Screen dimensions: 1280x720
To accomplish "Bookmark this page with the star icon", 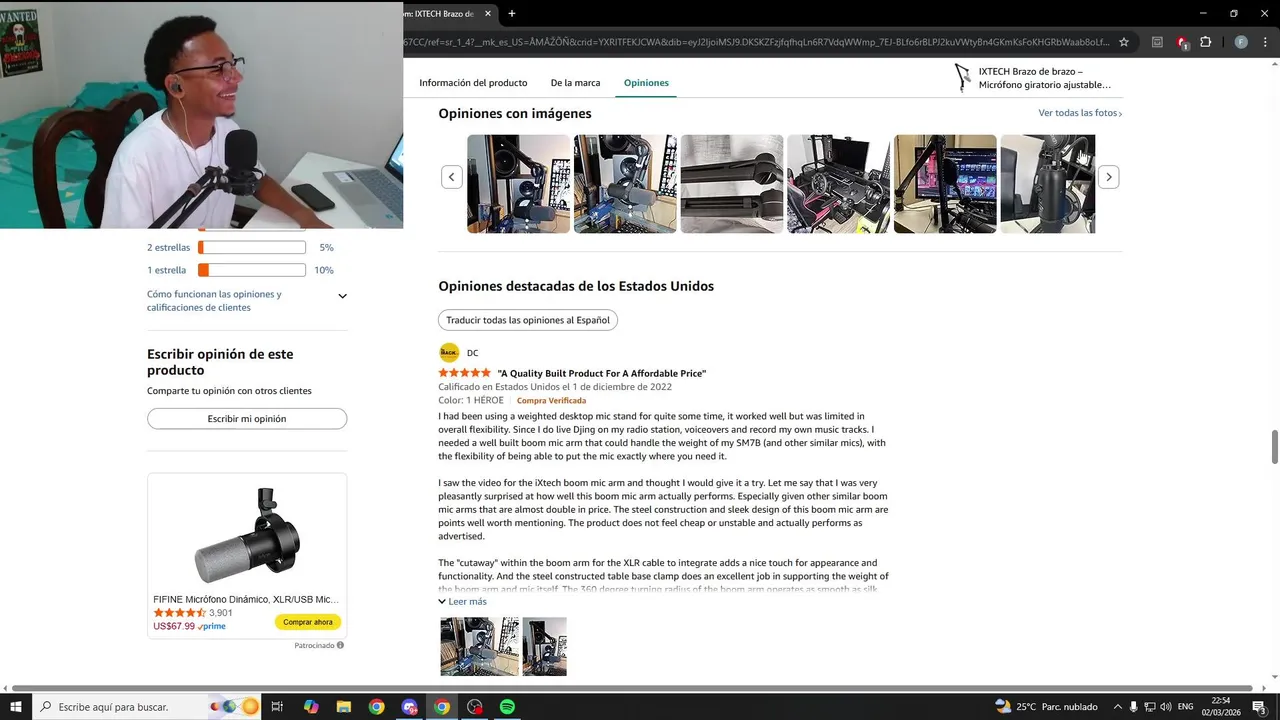I will pos(1124,42).
